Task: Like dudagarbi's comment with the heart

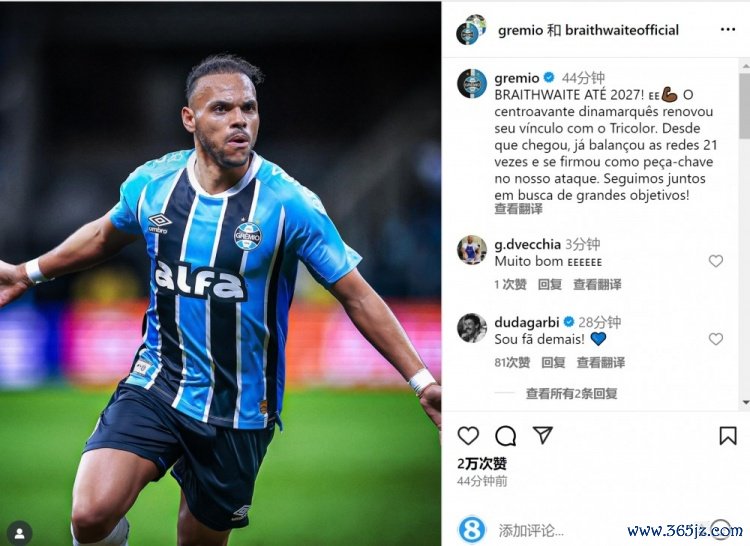Action: tap(716, 339)
